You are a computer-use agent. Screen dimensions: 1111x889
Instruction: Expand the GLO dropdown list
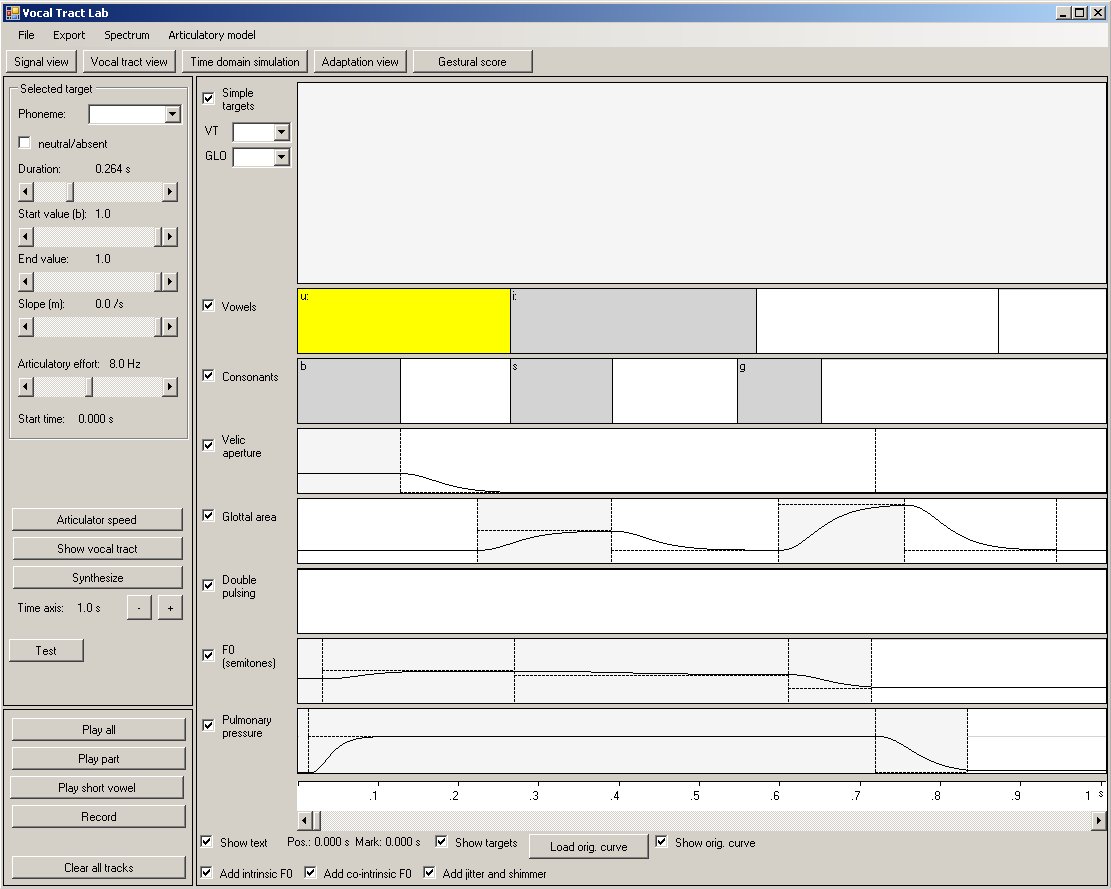point(281,157)
